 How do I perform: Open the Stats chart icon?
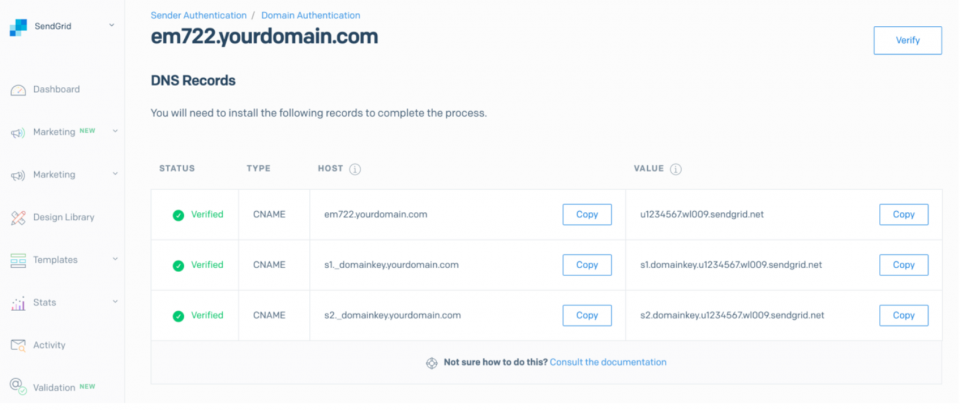pos(18,303)
